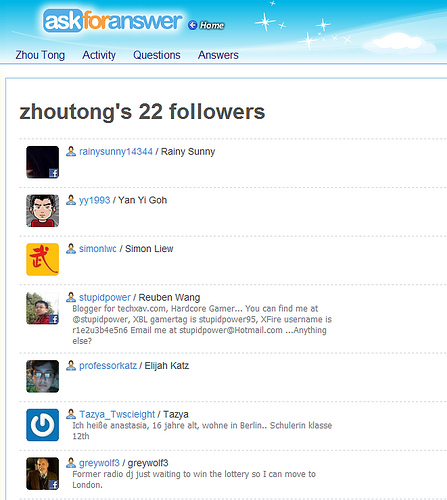Open Tazya_Twscieight's profile link
Screen dimensions: 447x500
117,414
